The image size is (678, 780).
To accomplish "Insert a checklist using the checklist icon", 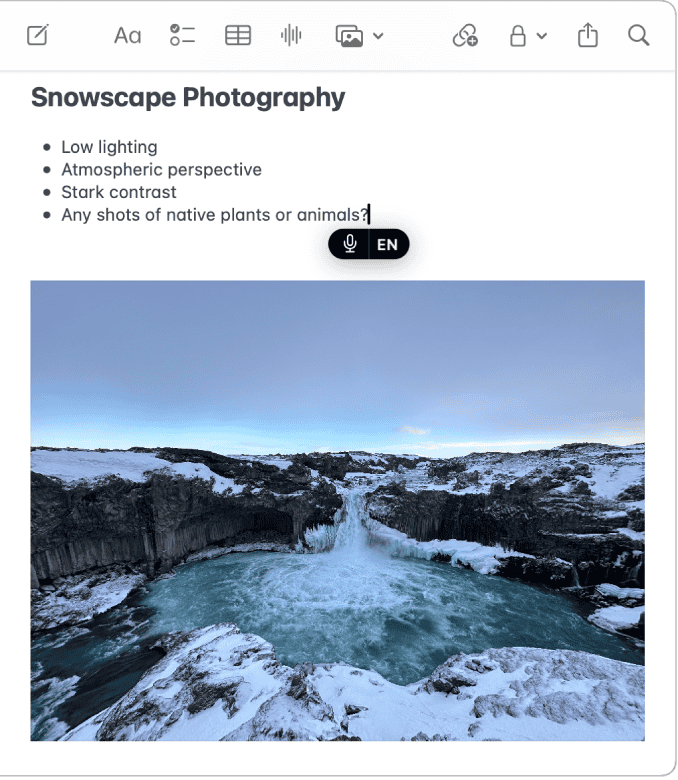I will [x=182, y=35].
